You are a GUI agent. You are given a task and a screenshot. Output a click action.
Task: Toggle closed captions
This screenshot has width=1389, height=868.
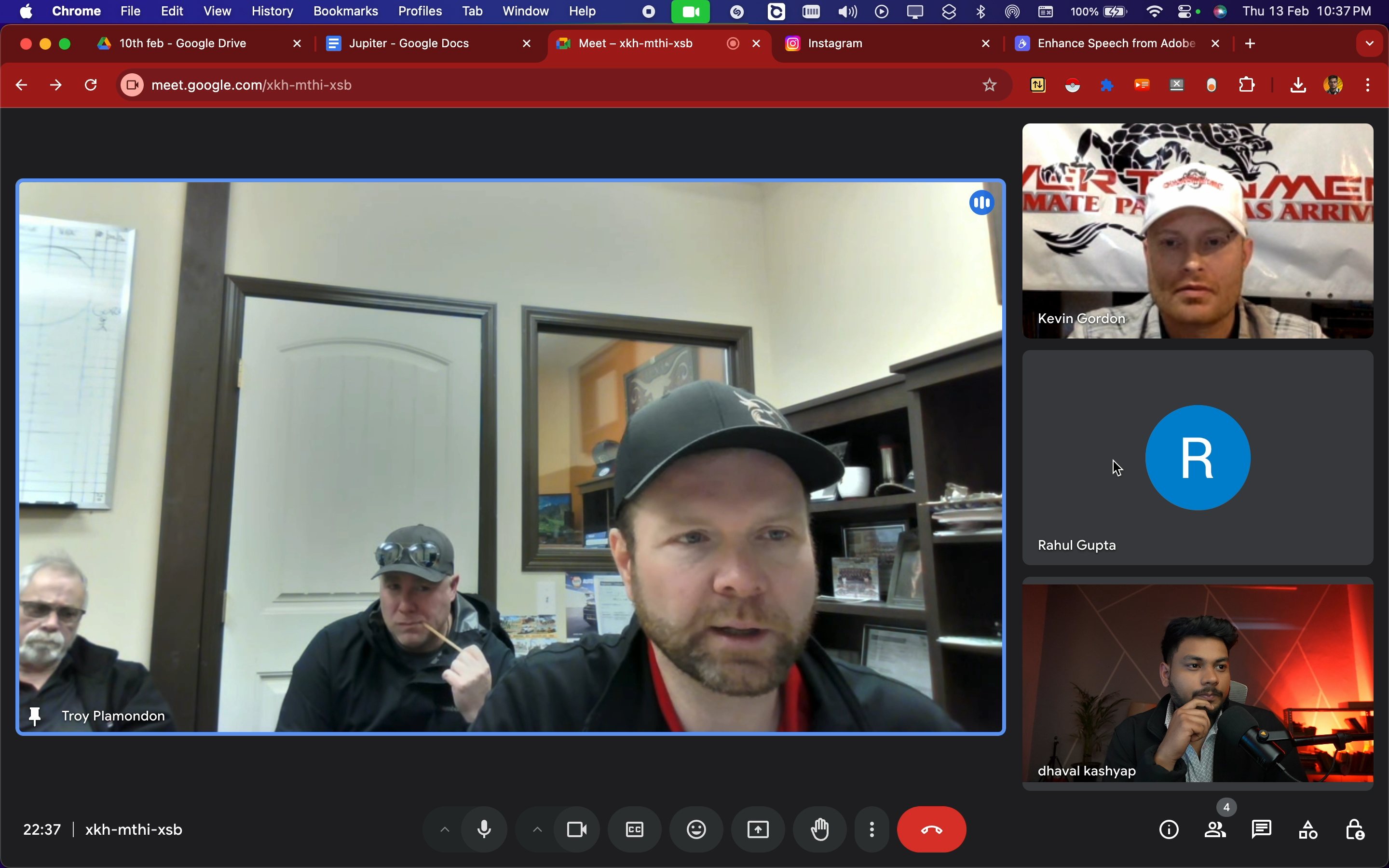pyautogui.click(x=634, y=829)
